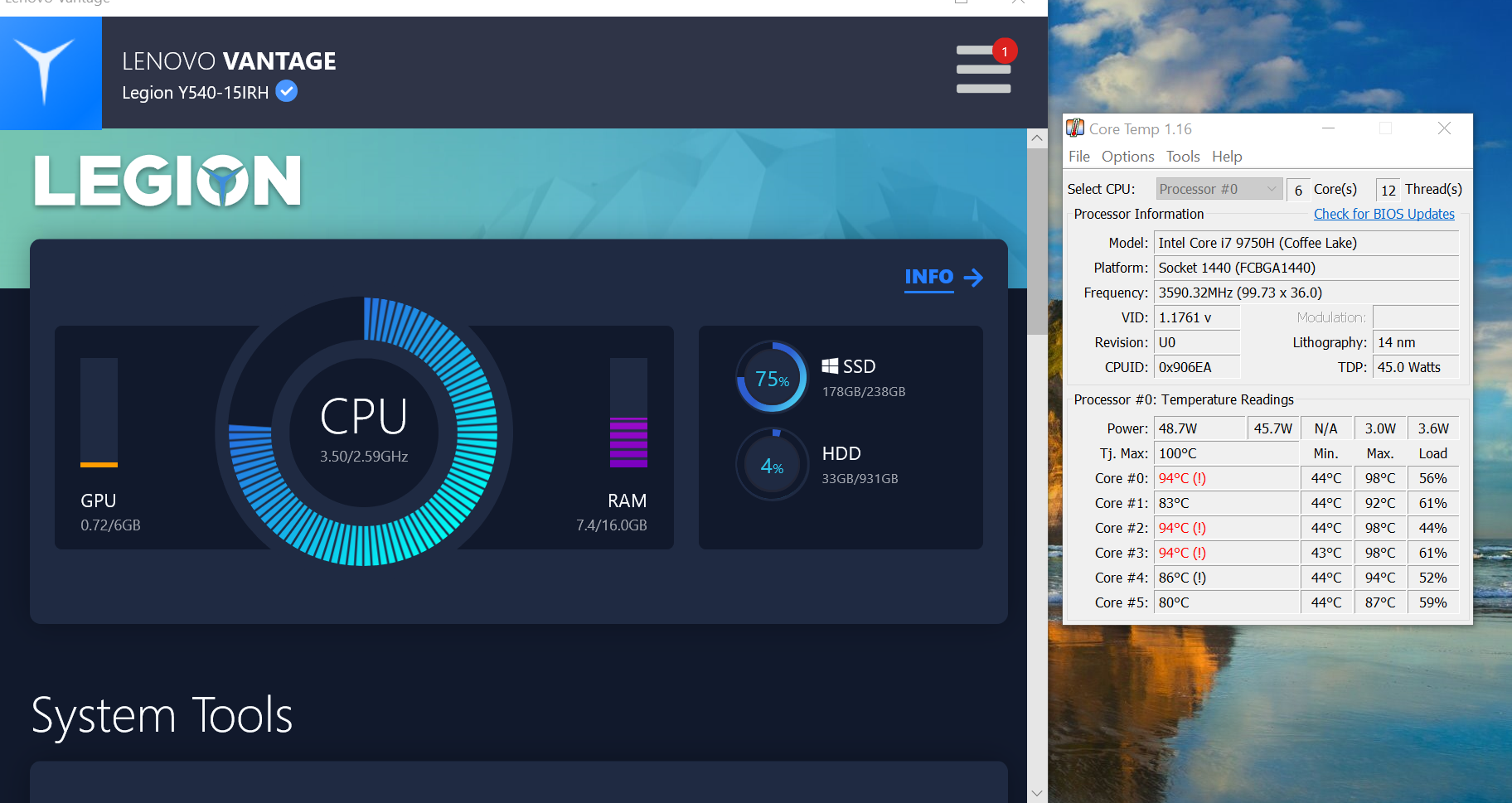This screenshot has height=803, width=1512.
Task: Click the blue verified checkmark next to Legion Y540-15IRH
Action: point(285,91)
